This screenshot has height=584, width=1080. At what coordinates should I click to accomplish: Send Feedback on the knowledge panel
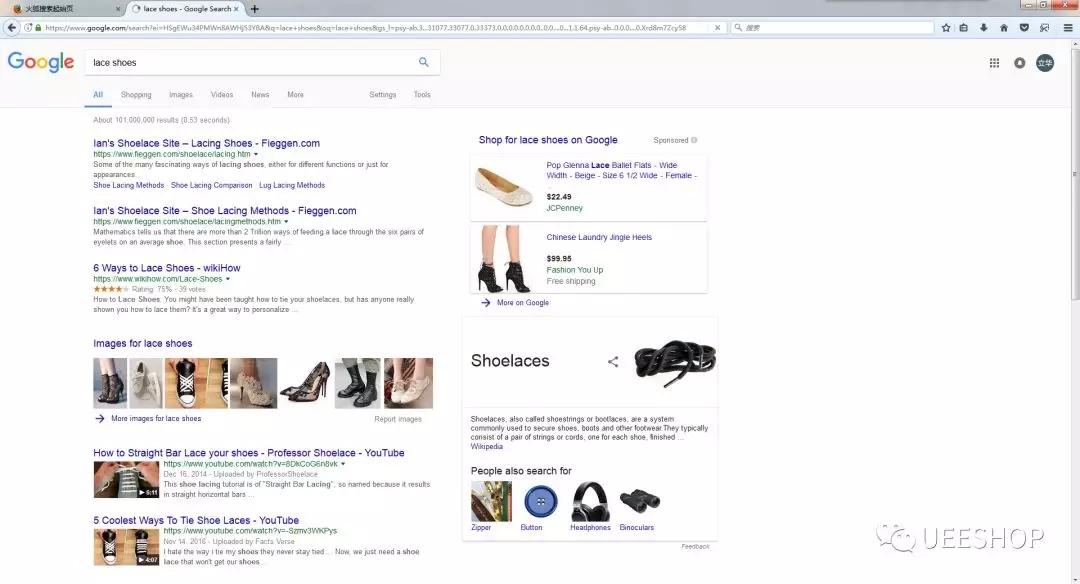coord(695,546)
